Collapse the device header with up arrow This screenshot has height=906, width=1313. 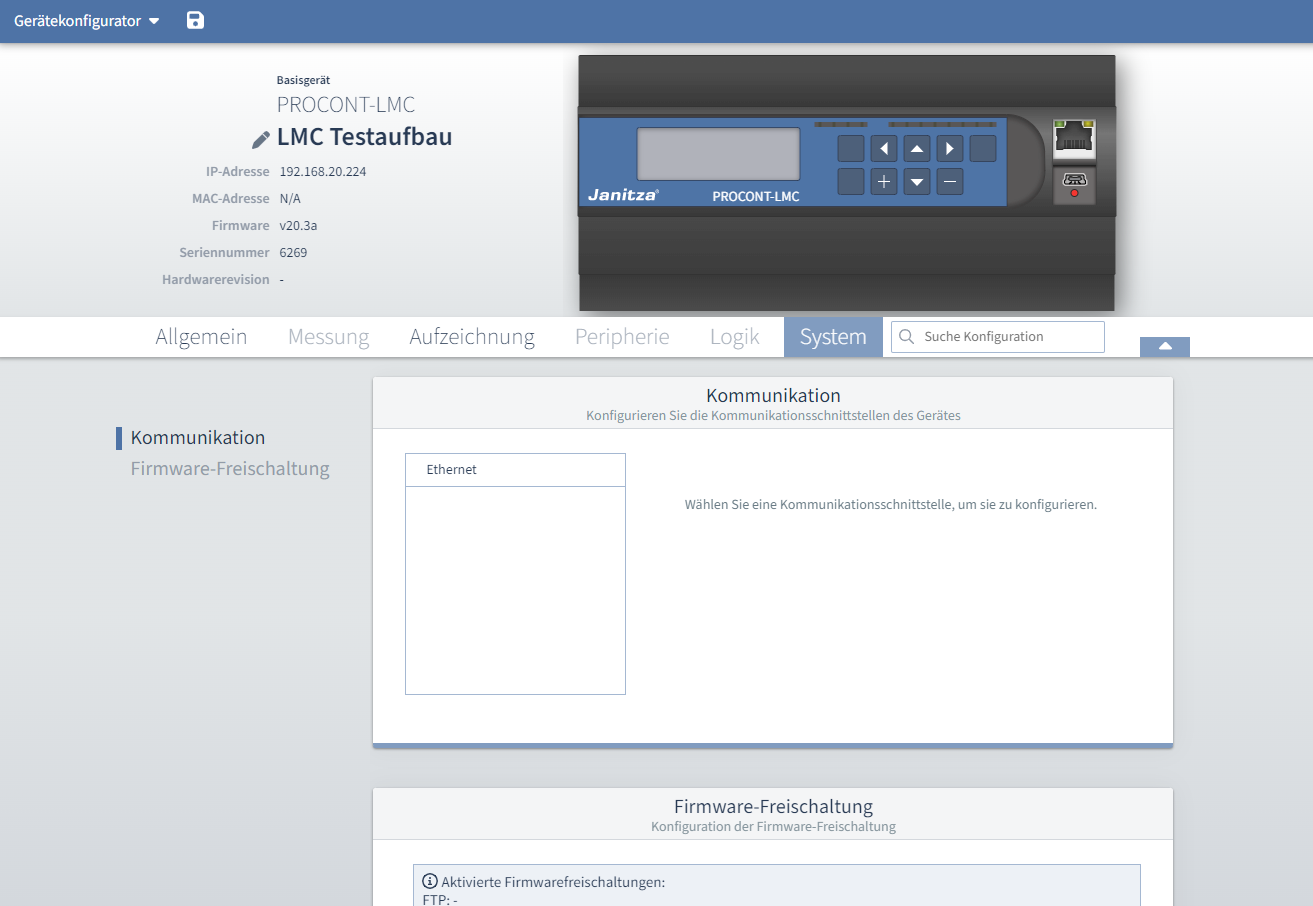pyautogui.click(x=1165, y=346)
